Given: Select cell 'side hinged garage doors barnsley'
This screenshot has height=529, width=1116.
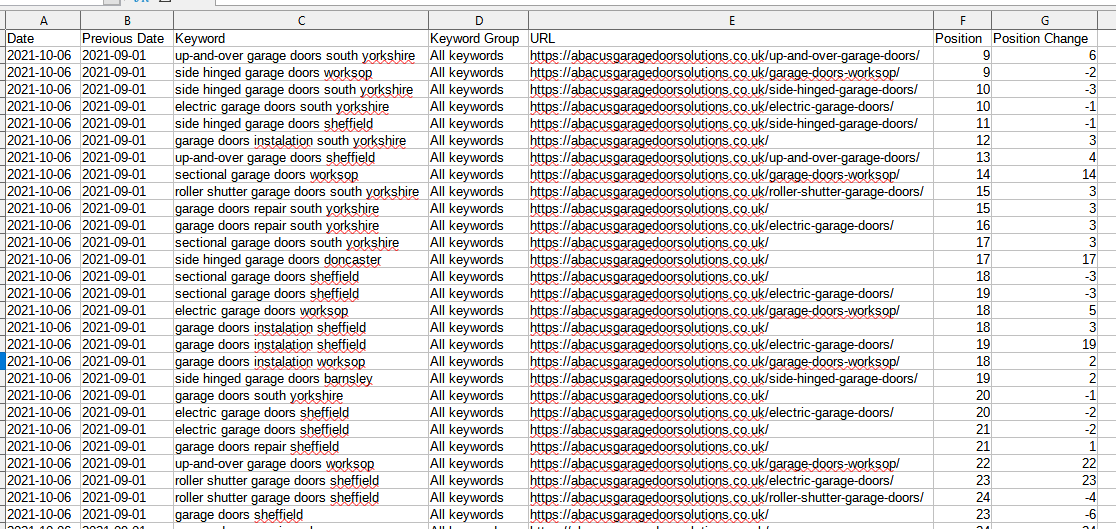Looking at the screenshot, I should (x=301, y=379).
